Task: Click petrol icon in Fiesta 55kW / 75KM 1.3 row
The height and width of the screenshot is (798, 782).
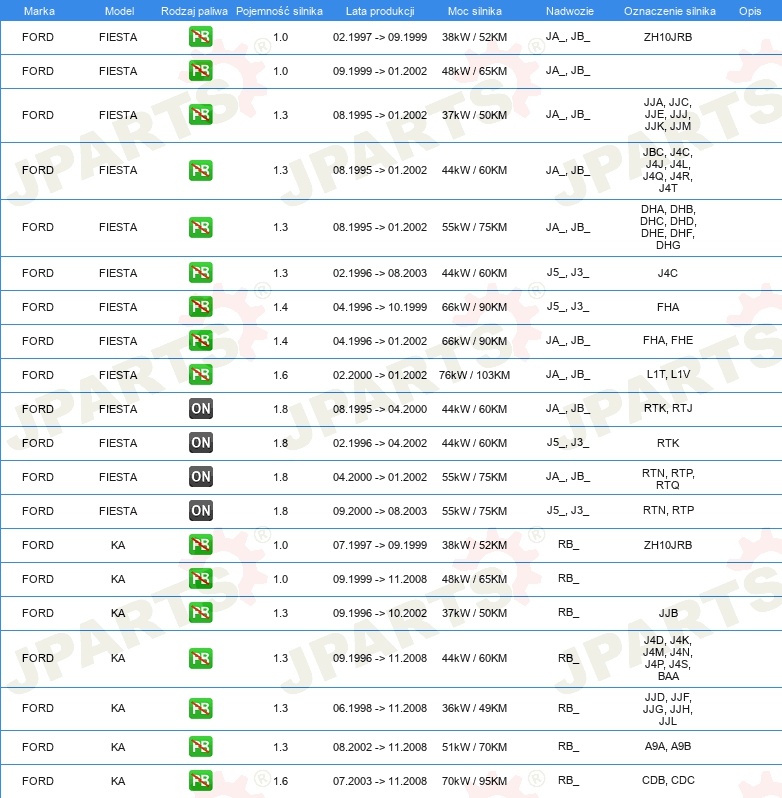Action: [x=200, y=227]
